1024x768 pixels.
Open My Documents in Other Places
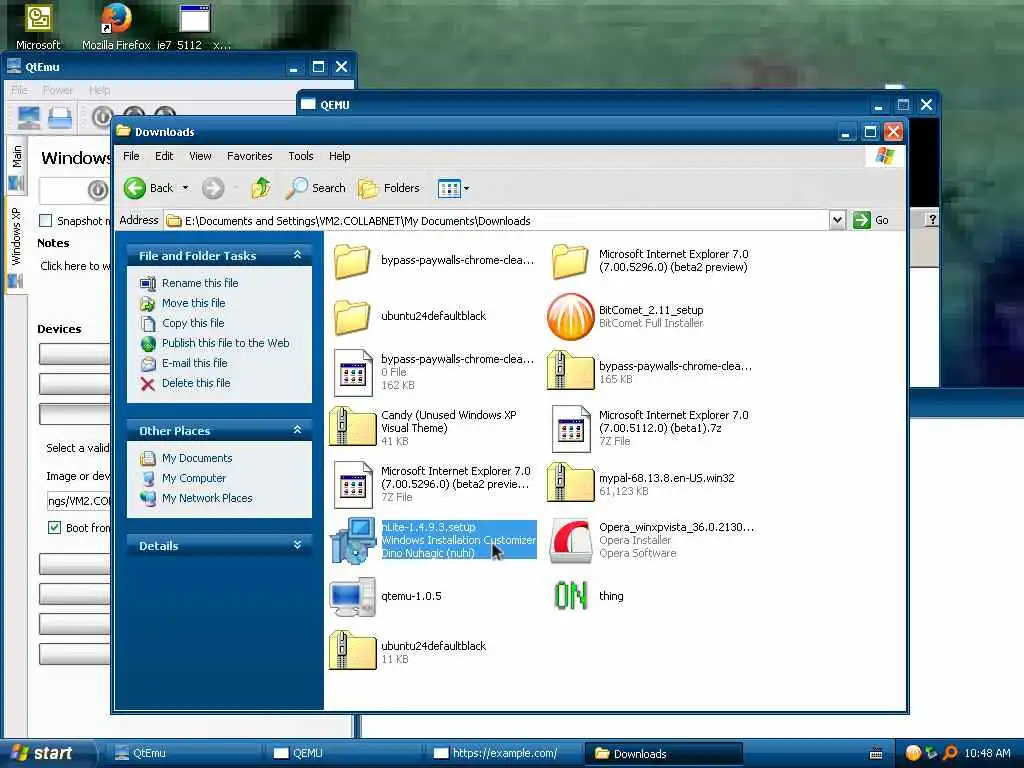coord(197,458)
